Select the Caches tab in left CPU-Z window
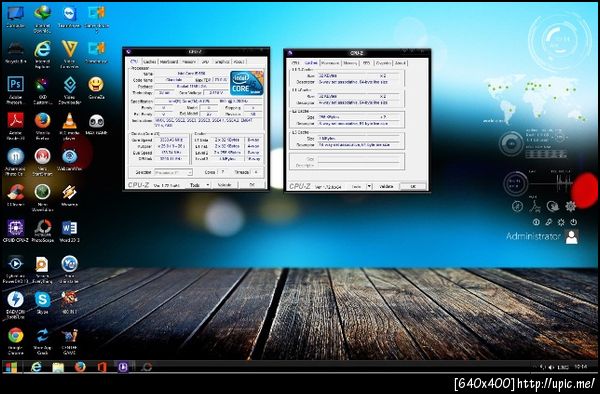 pos(150,62)
